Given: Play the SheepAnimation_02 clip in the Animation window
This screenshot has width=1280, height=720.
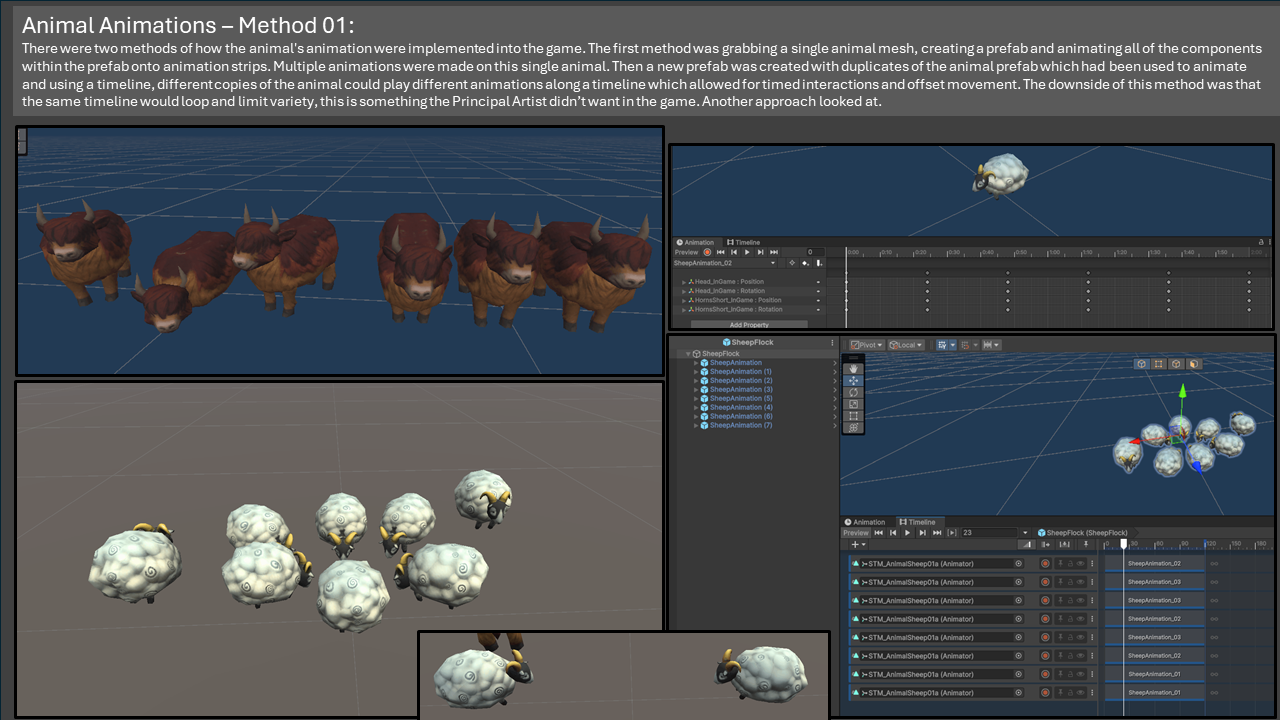Looking at the screenshot, I should 746,252.
